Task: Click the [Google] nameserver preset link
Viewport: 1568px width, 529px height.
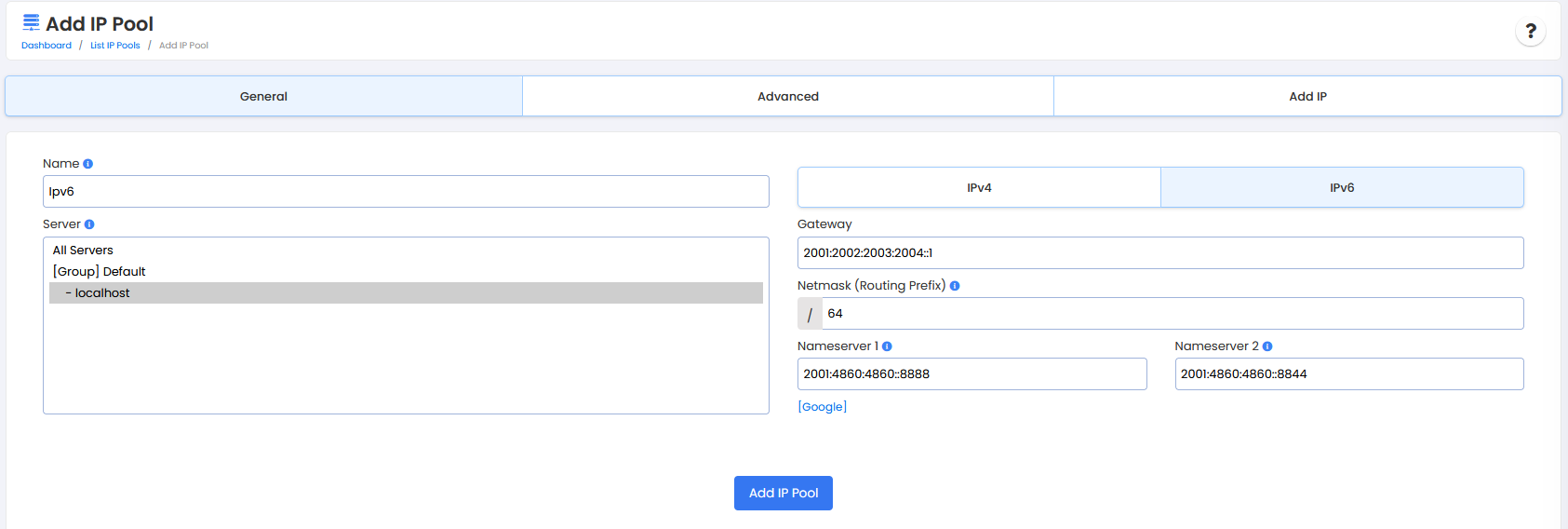Action: coord(823,407)
